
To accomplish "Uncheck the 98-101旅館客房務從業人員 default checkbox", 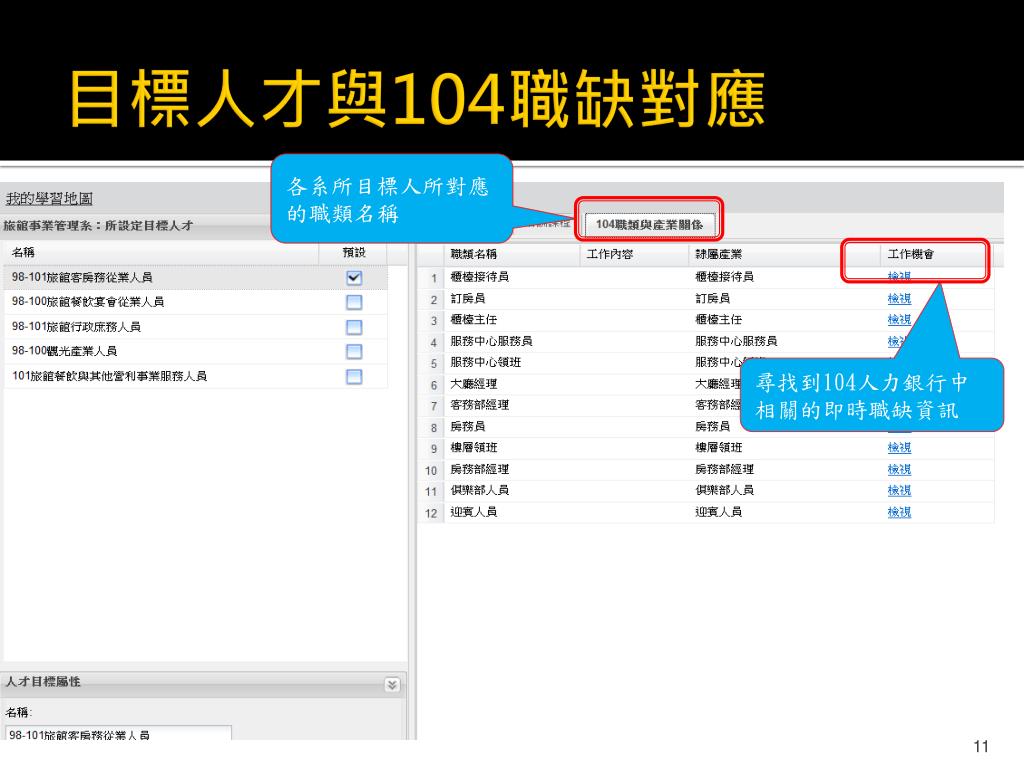I will (354, 278).
